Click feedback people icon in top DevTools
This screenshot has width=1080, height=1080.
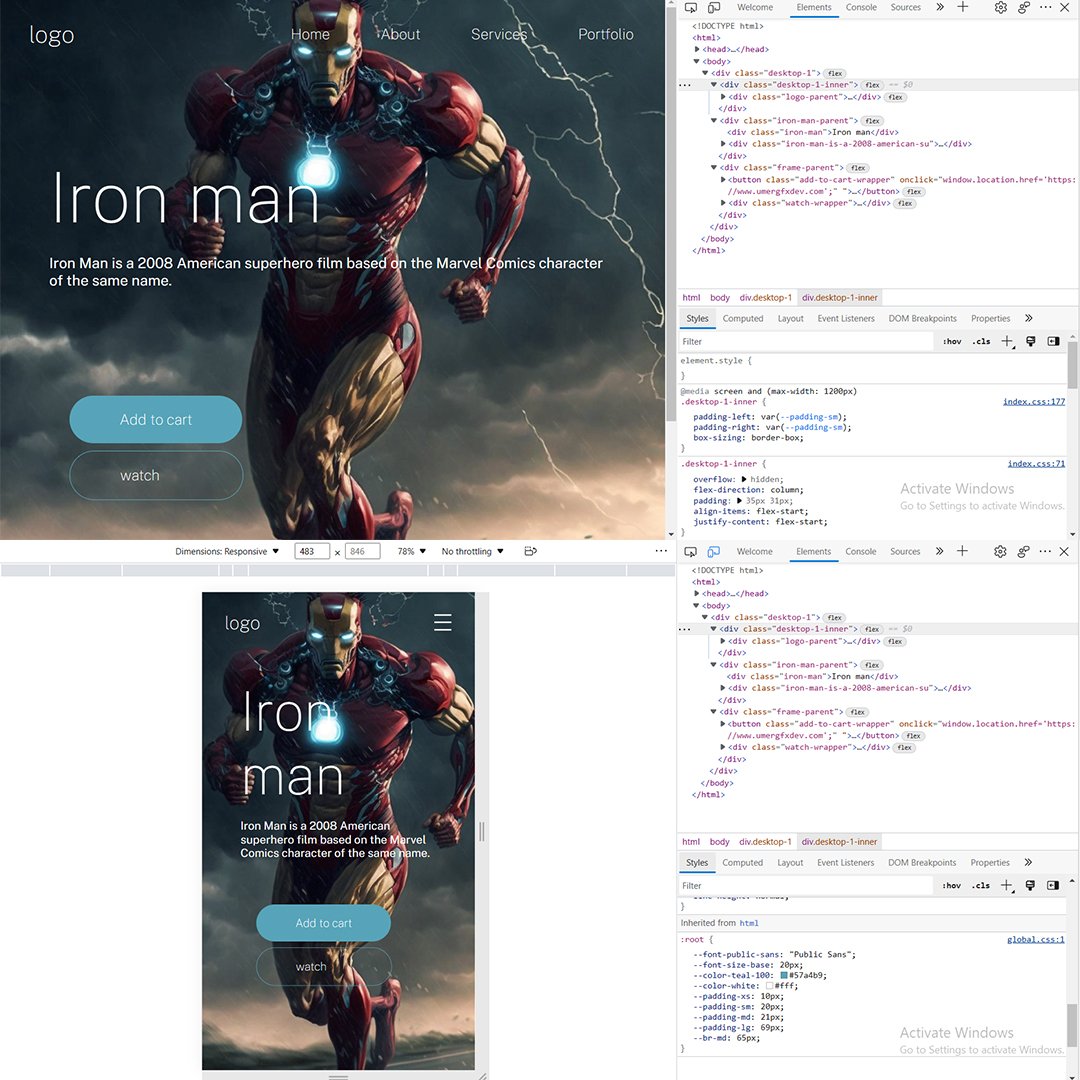(x=1024, y=8)
